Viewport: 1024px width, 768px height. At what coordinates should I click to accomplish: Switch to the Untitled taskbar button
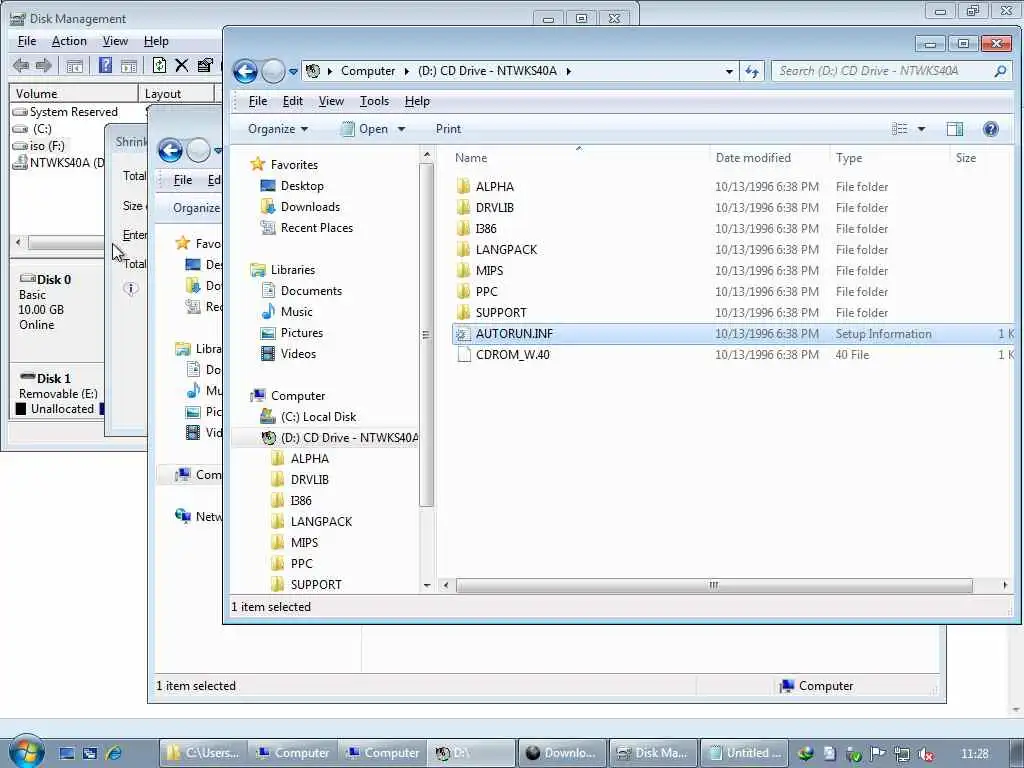pyautogui.click(x=744, y=753)
